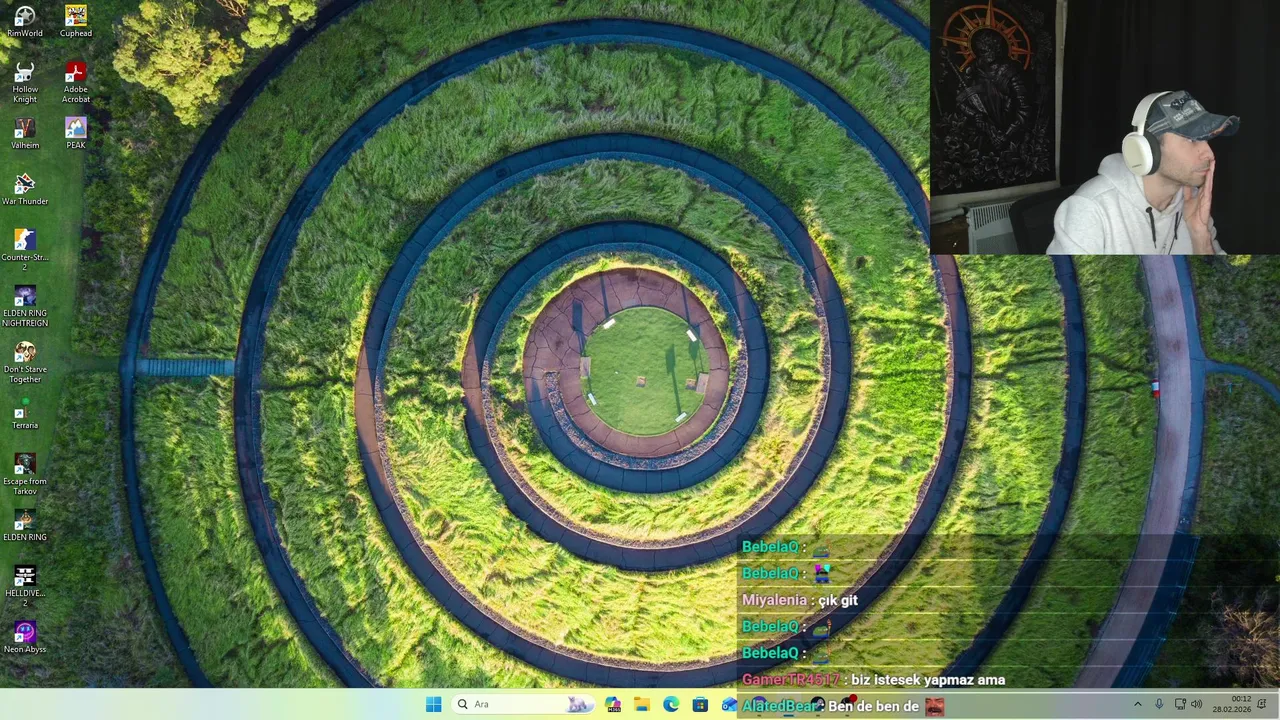Open the RimWorld desktop shortcut
The width and height of the screenshot is (1280, 720).
coord(25,21)
